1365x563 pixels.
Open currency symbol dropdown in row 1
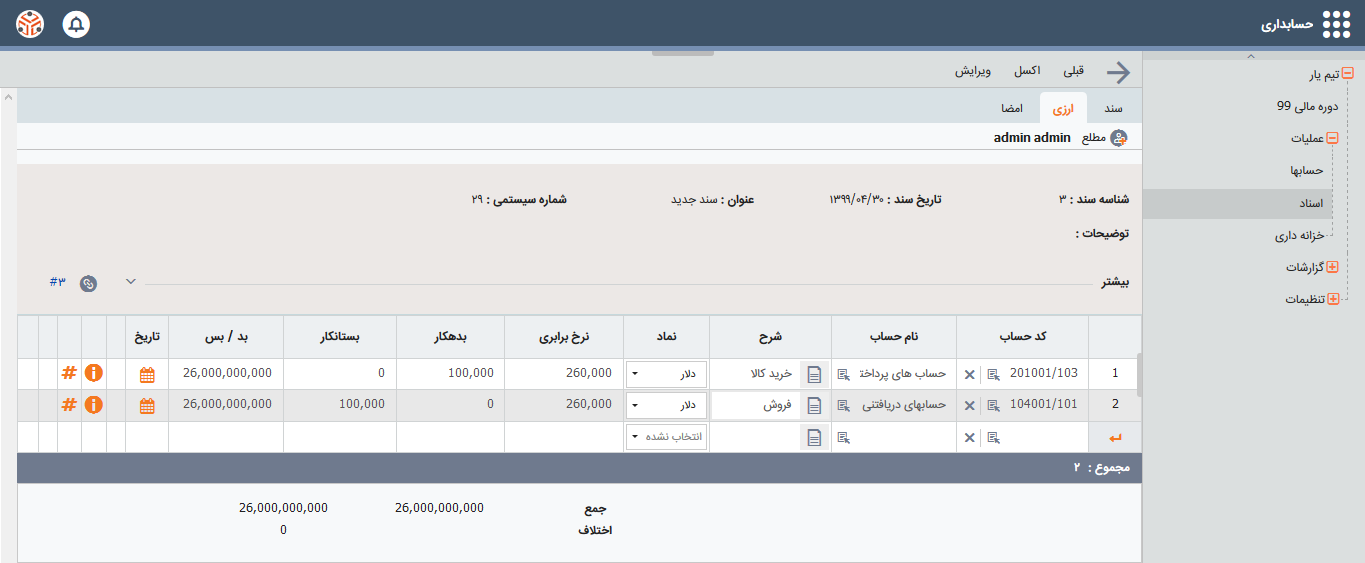666,374
